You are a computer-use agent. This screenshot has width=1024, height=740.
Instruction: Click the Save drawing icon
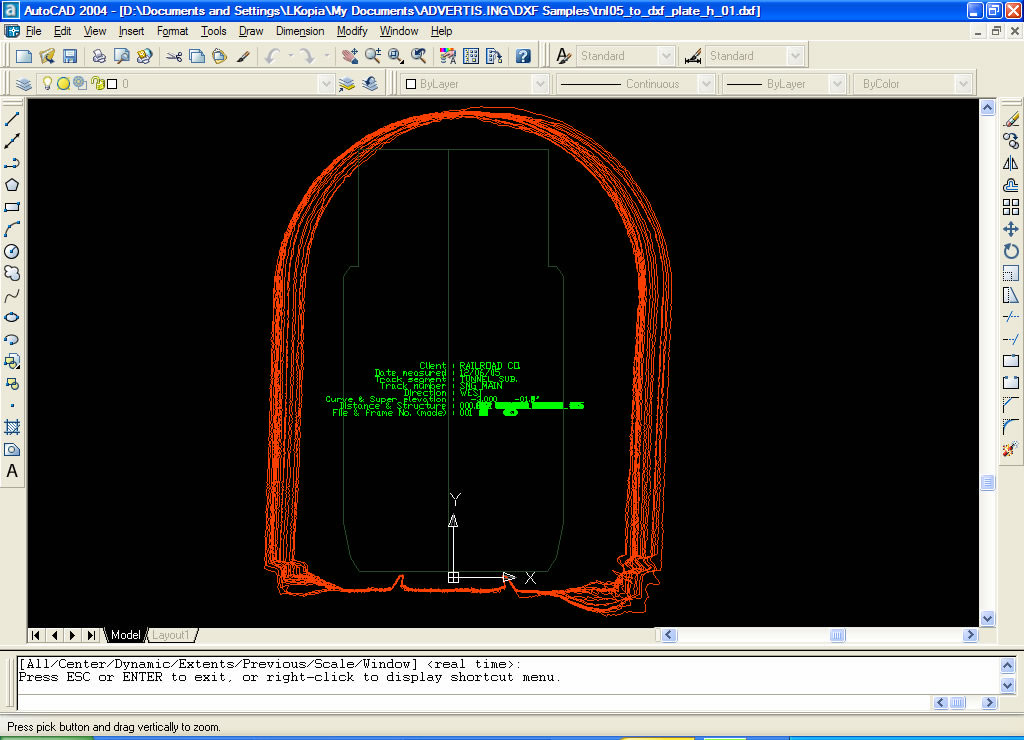[70, 56]
